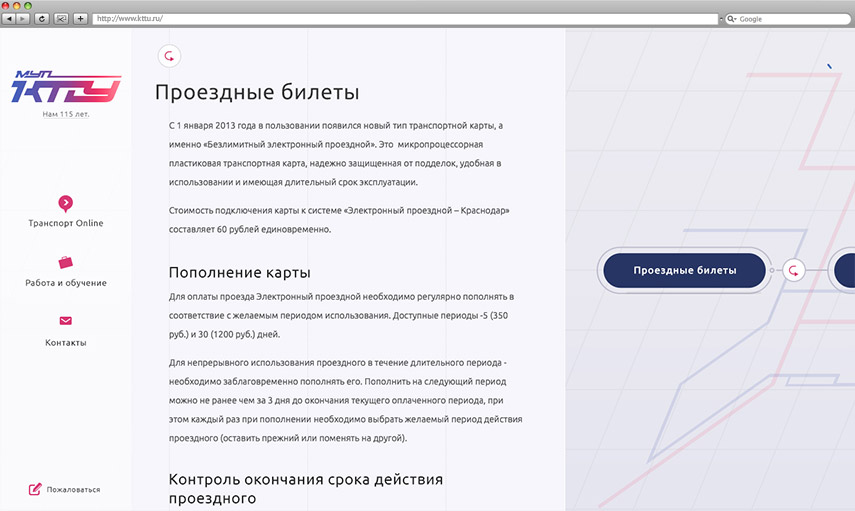Click the add bookmark plus button

[x=81, y=19]
